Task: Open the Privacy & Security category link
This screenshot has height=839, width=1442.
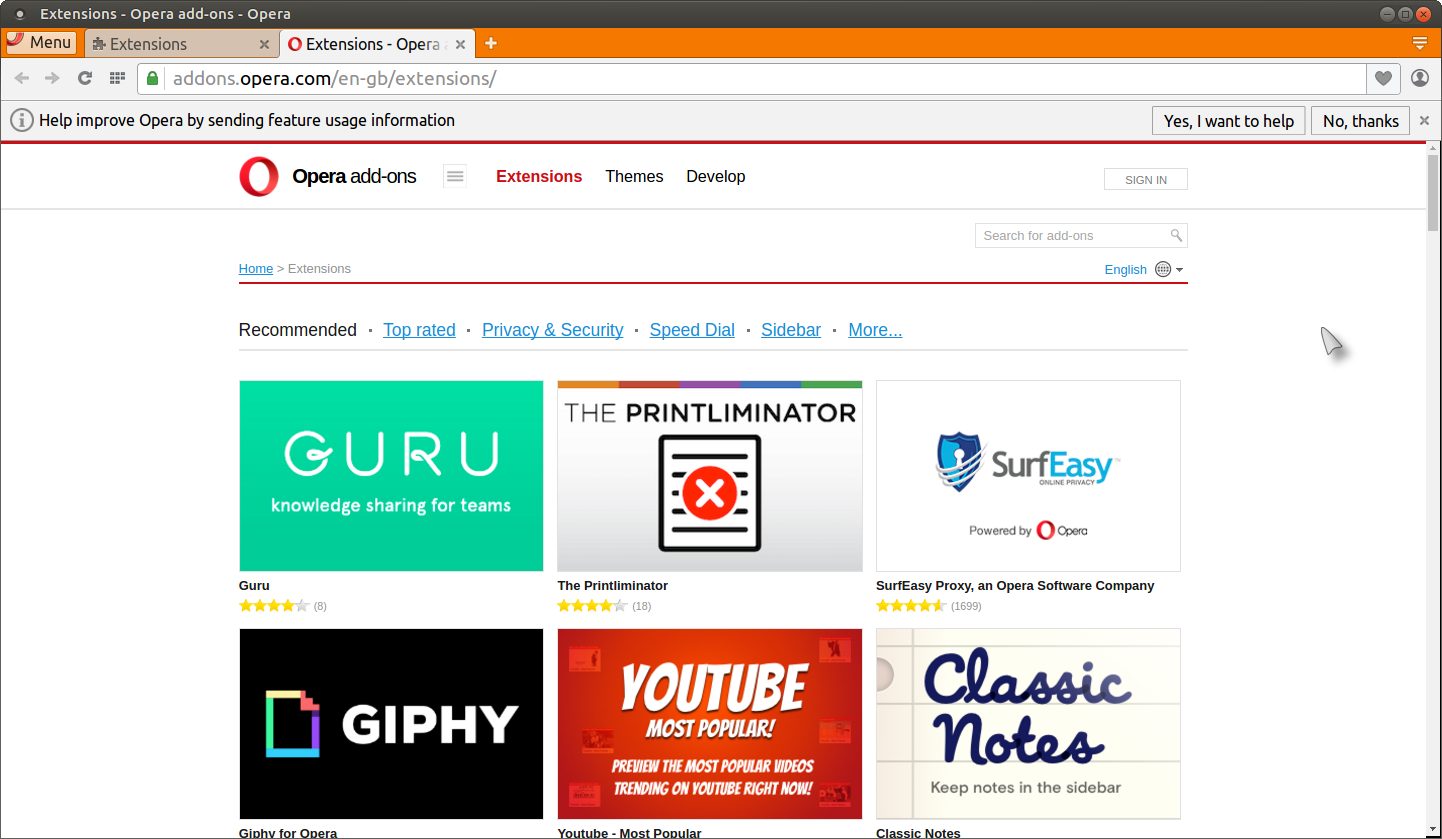Action: tap(552, 330)
